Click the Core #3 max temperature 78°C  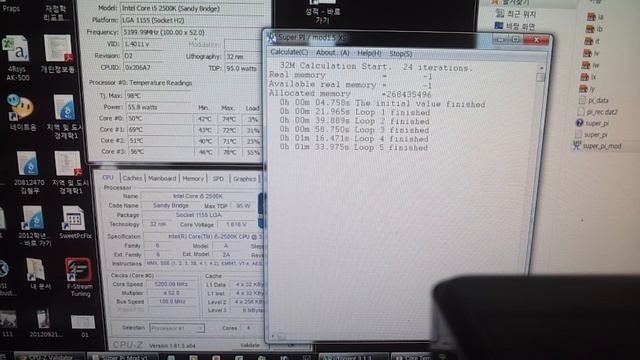[229, 152]
